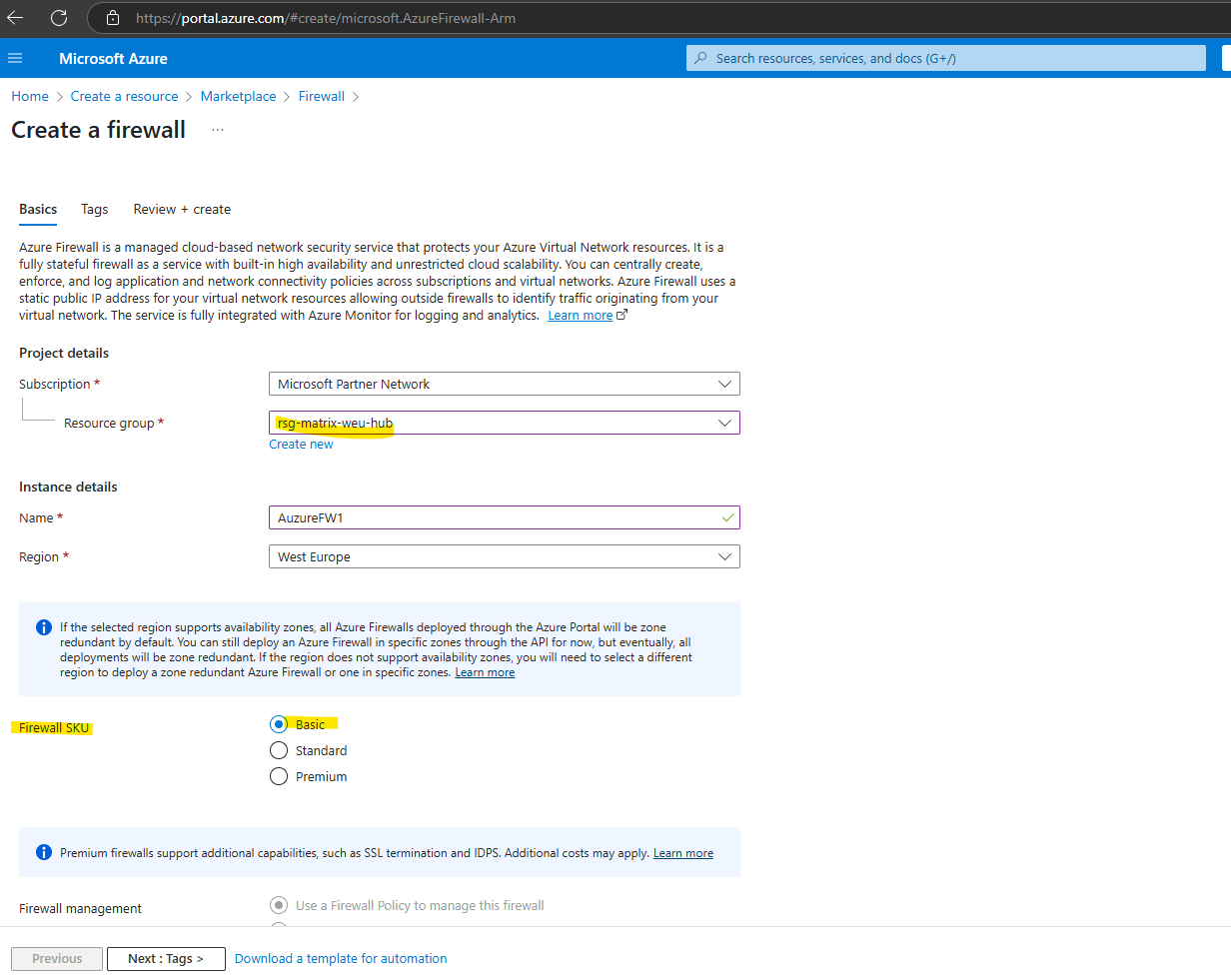Select the Premium firewall SKU
The image size is (1231, 980).
tap(279, 776)
